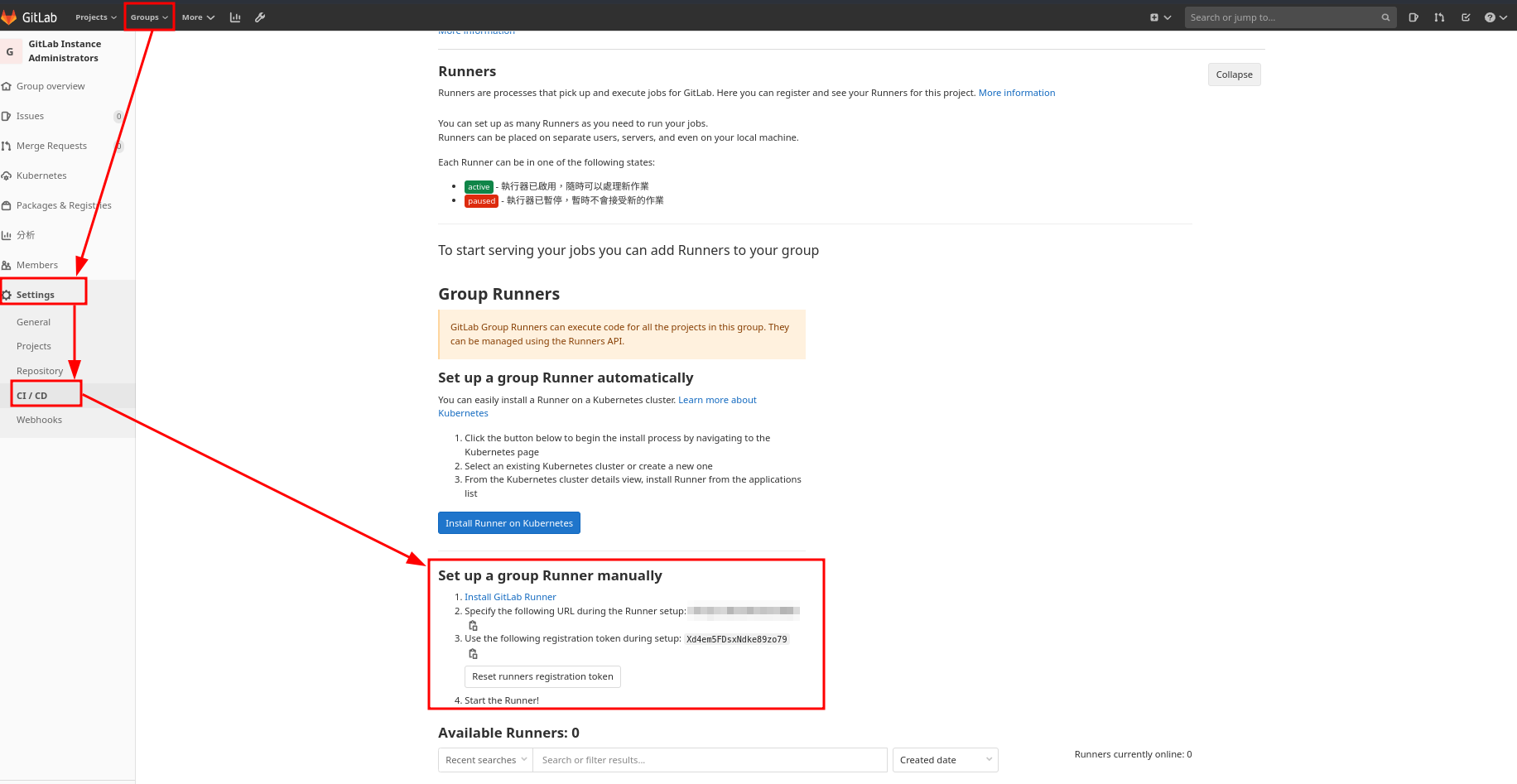Screen dimensions: 1517x784
Task: Click the GitLab logo in the navbar
Action: pos(30,17)
